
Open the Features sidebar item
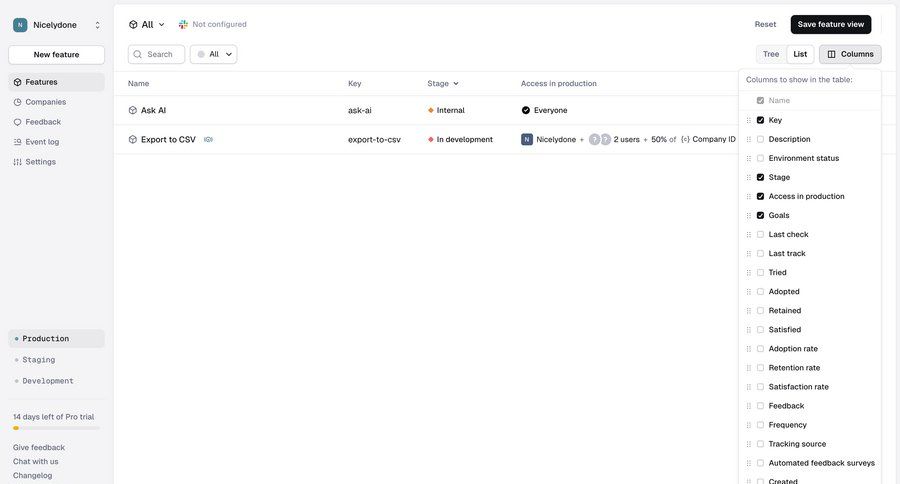[56, 82]
